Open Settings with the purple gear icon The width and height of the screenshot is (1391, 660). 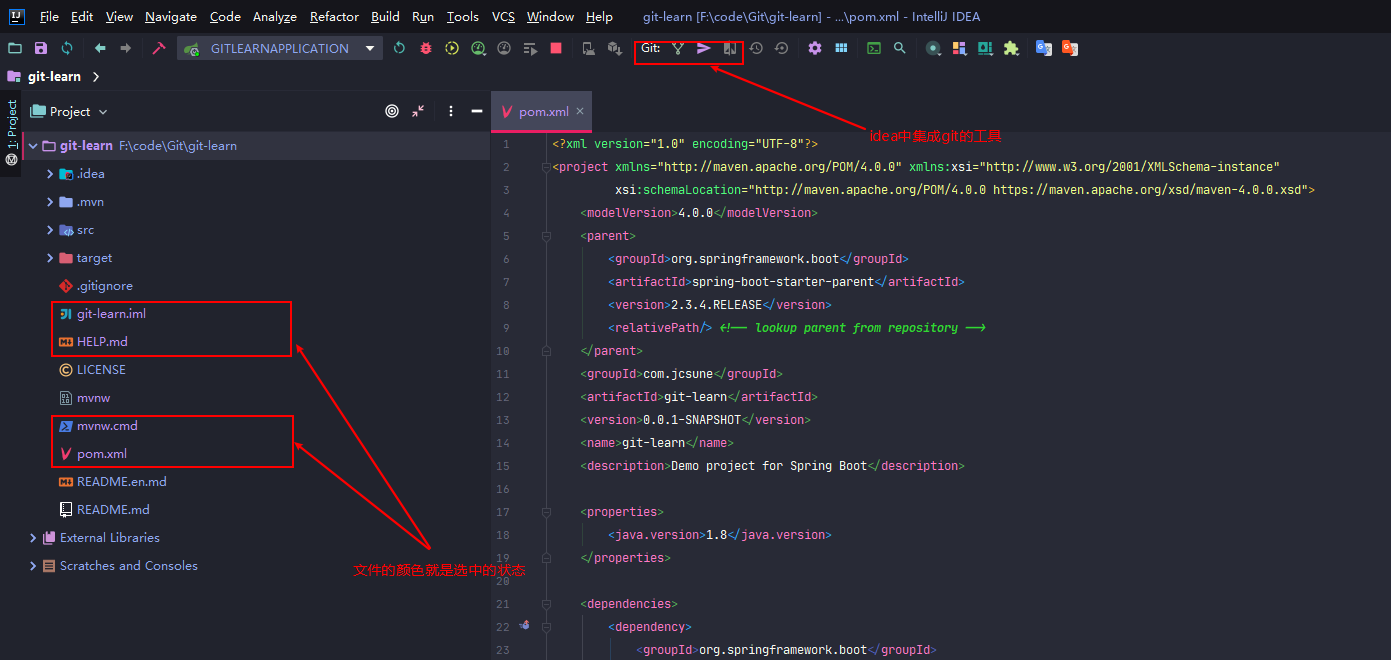(x=815, y=48)
